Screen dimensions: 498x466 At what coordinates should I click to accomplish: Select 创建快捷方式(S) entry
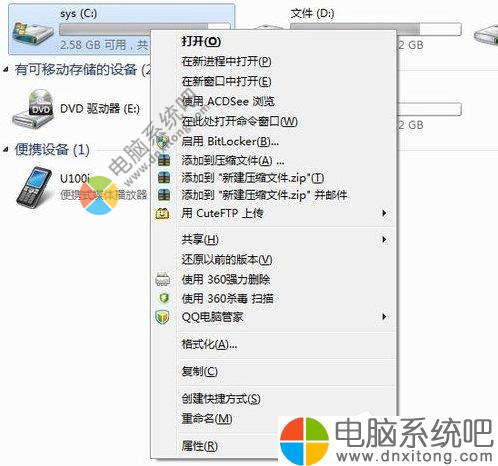click(x=221, y=399)
